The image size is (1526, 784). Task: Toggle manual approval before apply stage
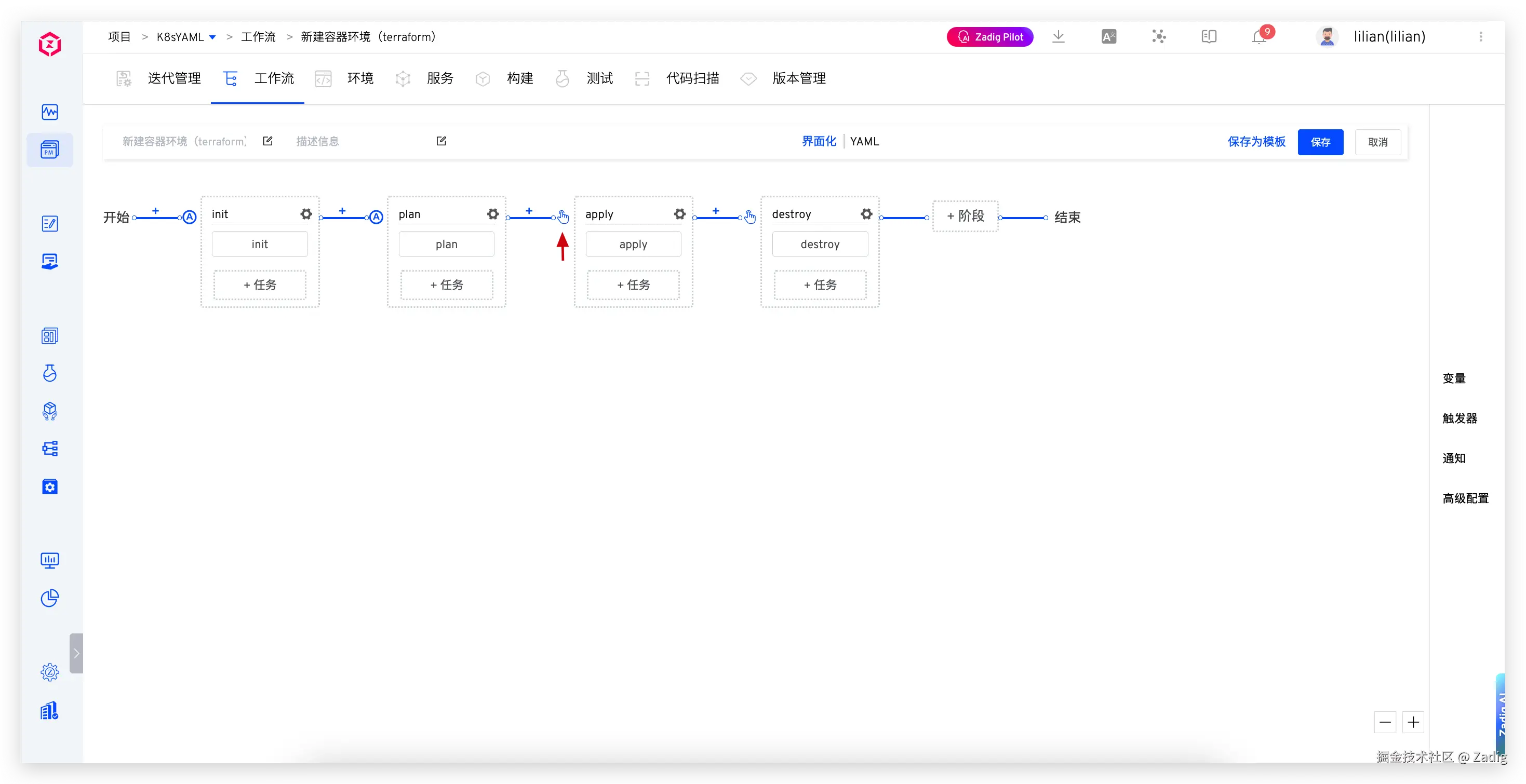563,218
